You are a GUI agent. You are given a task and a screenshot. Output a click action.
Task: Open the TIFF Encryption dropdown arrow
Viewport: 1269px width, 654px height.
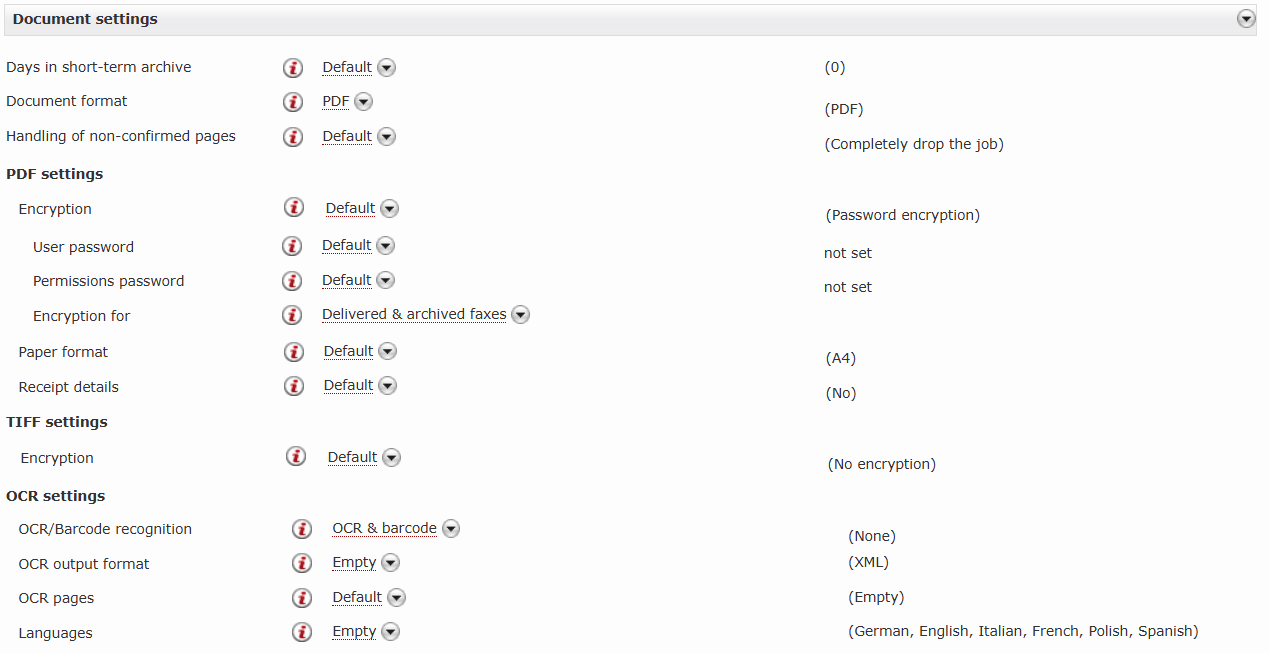coord(391,458)
